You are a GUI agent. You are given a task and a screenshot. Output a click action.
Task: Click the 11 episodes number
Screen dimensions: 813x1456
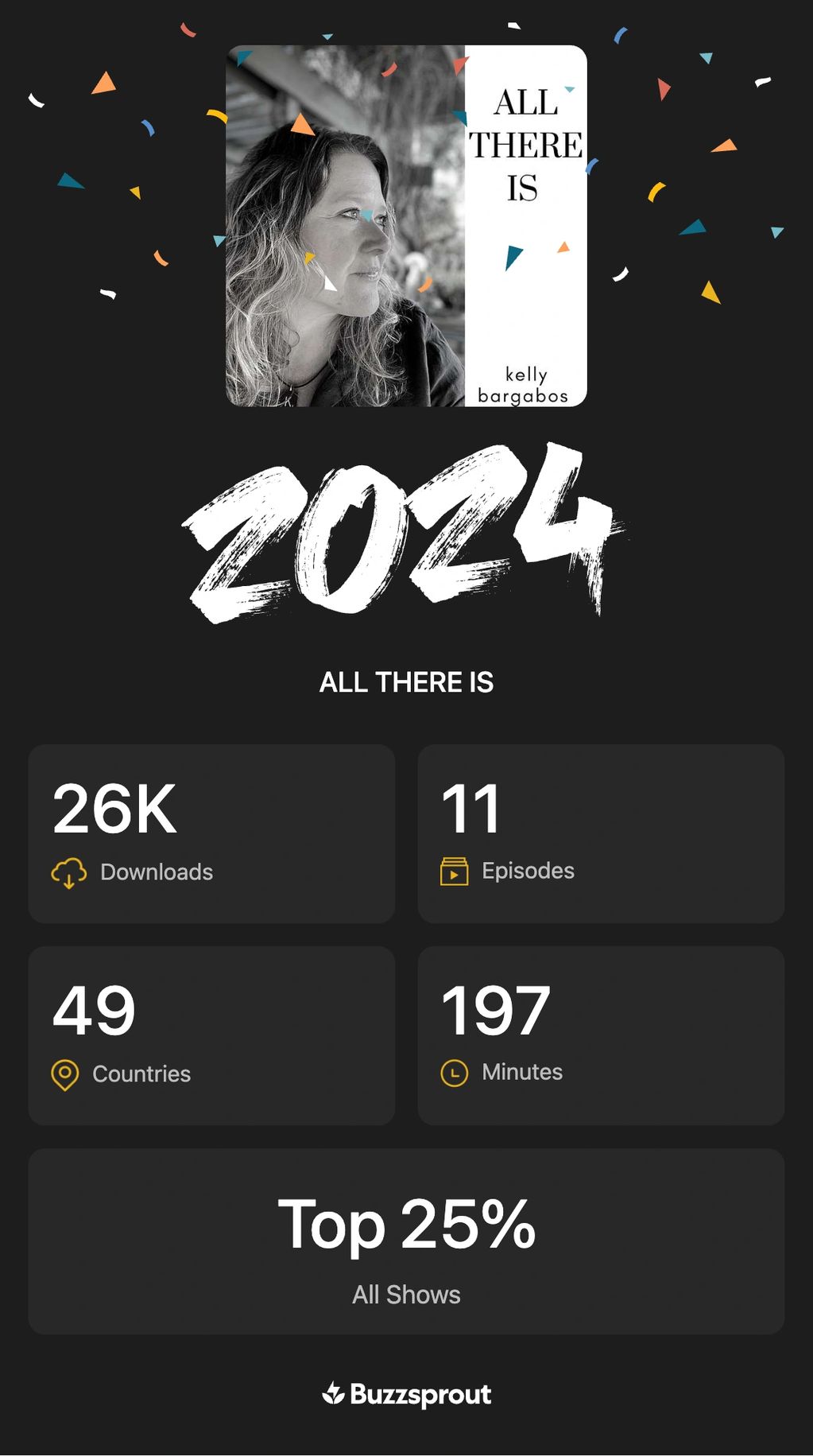(x=470, y=810)
